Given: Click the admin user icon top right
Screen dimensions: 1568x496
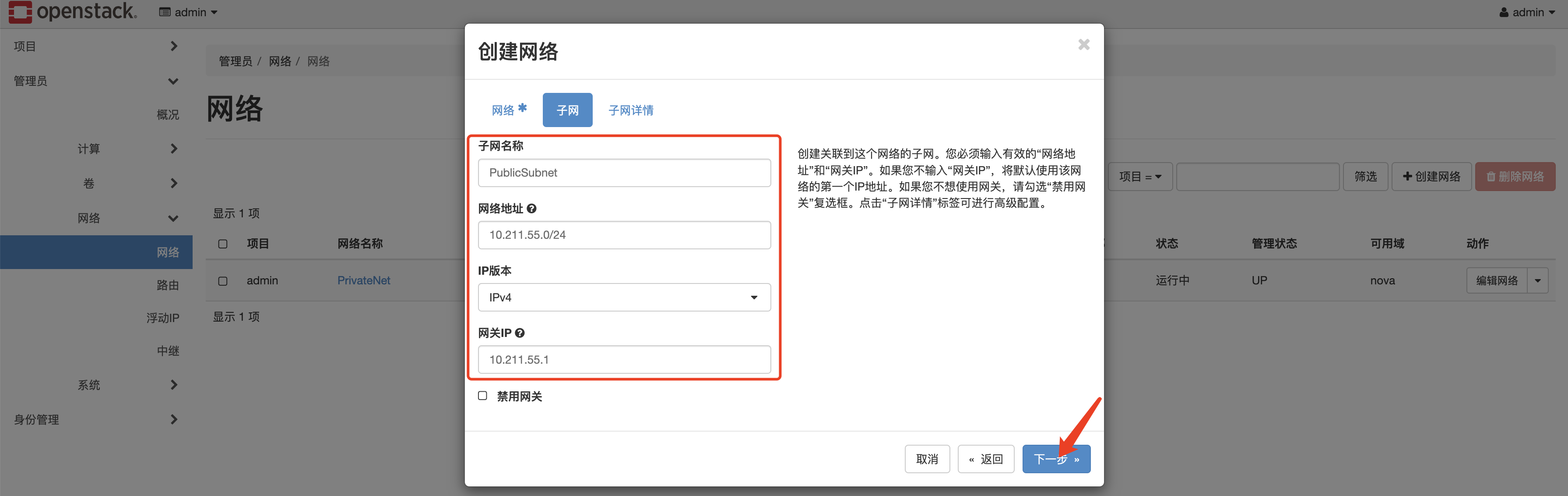Looking at the screenshot, I should [1504, 11].
